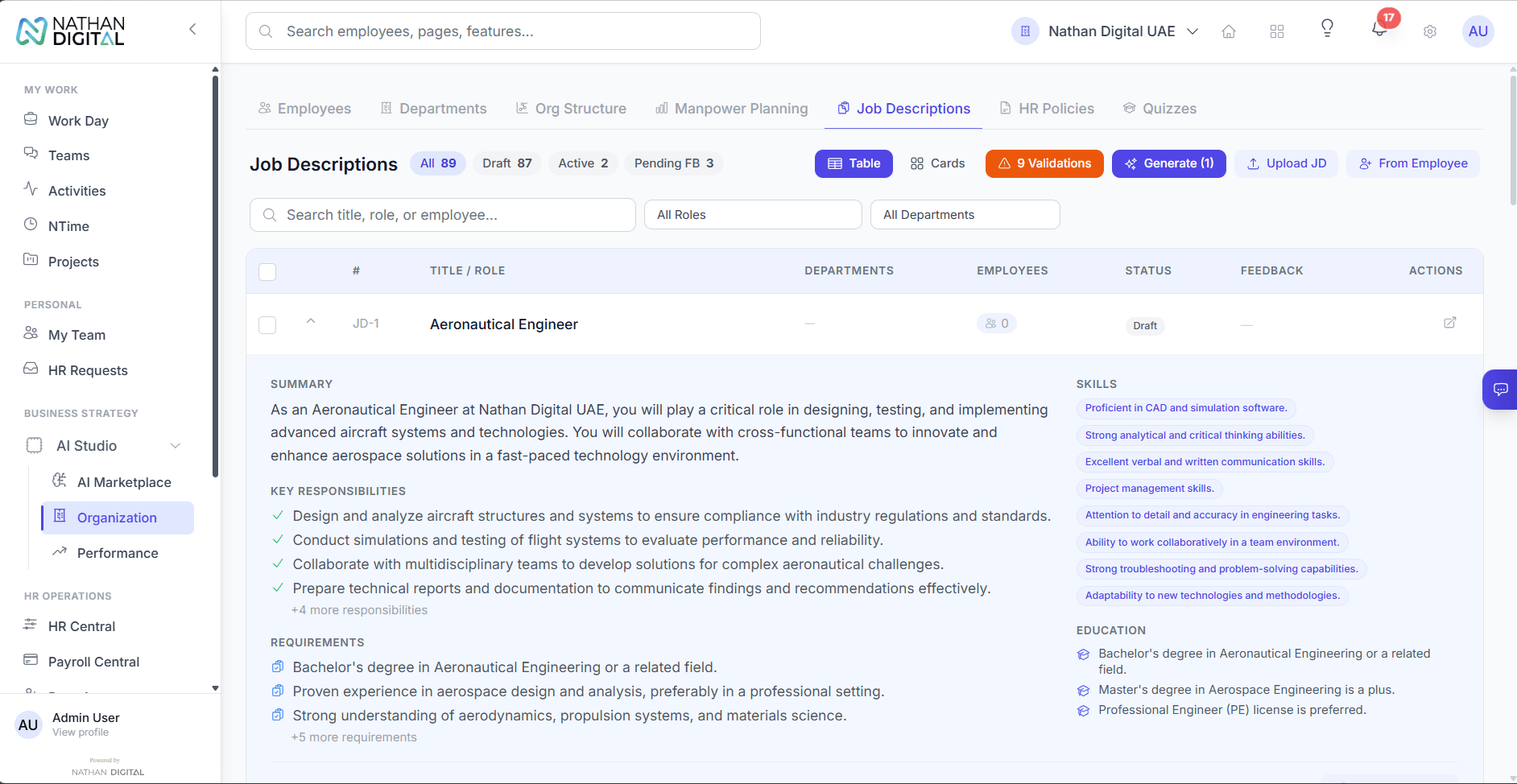
Task: Collapse the JD-1 row details chevron
Action: tap(311, 321)
